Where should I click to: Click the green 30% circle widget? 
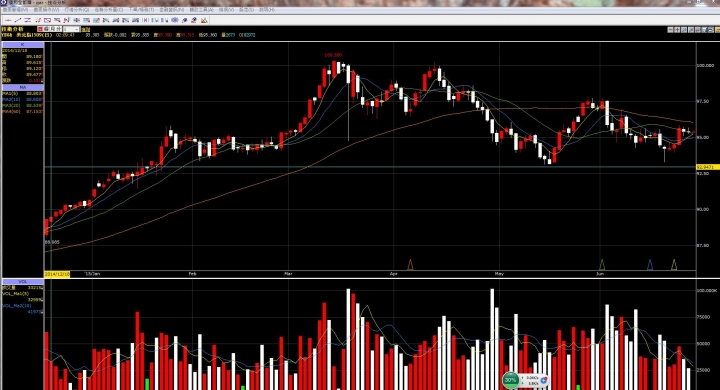511,380
